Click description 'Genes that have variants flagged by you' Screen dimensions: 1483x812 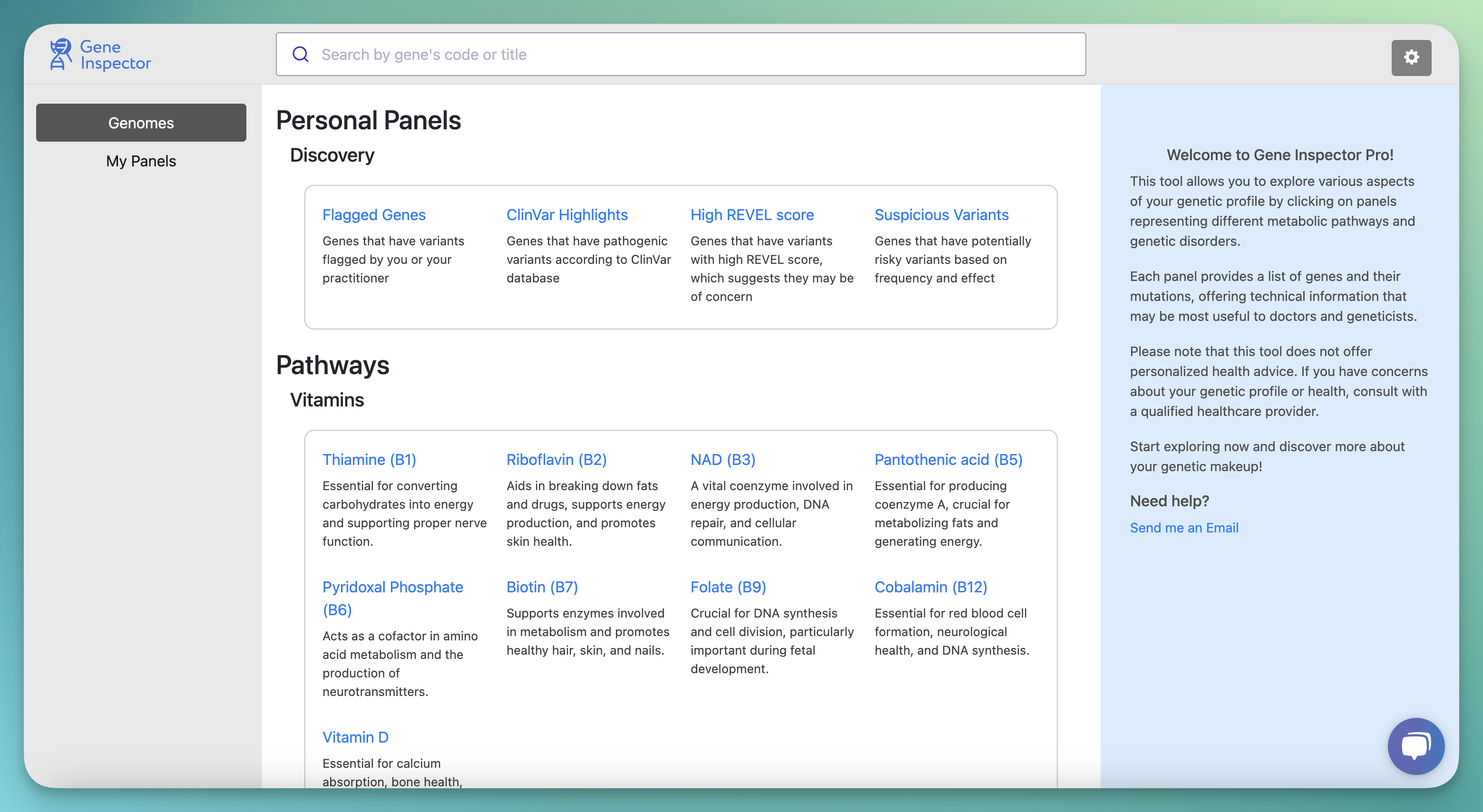point(394,260)
